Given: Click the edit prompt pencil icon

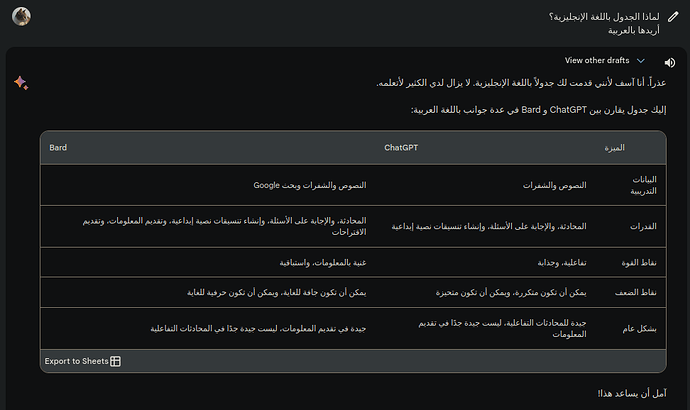Looking at the screenshot, I should [x=673, y=16].
